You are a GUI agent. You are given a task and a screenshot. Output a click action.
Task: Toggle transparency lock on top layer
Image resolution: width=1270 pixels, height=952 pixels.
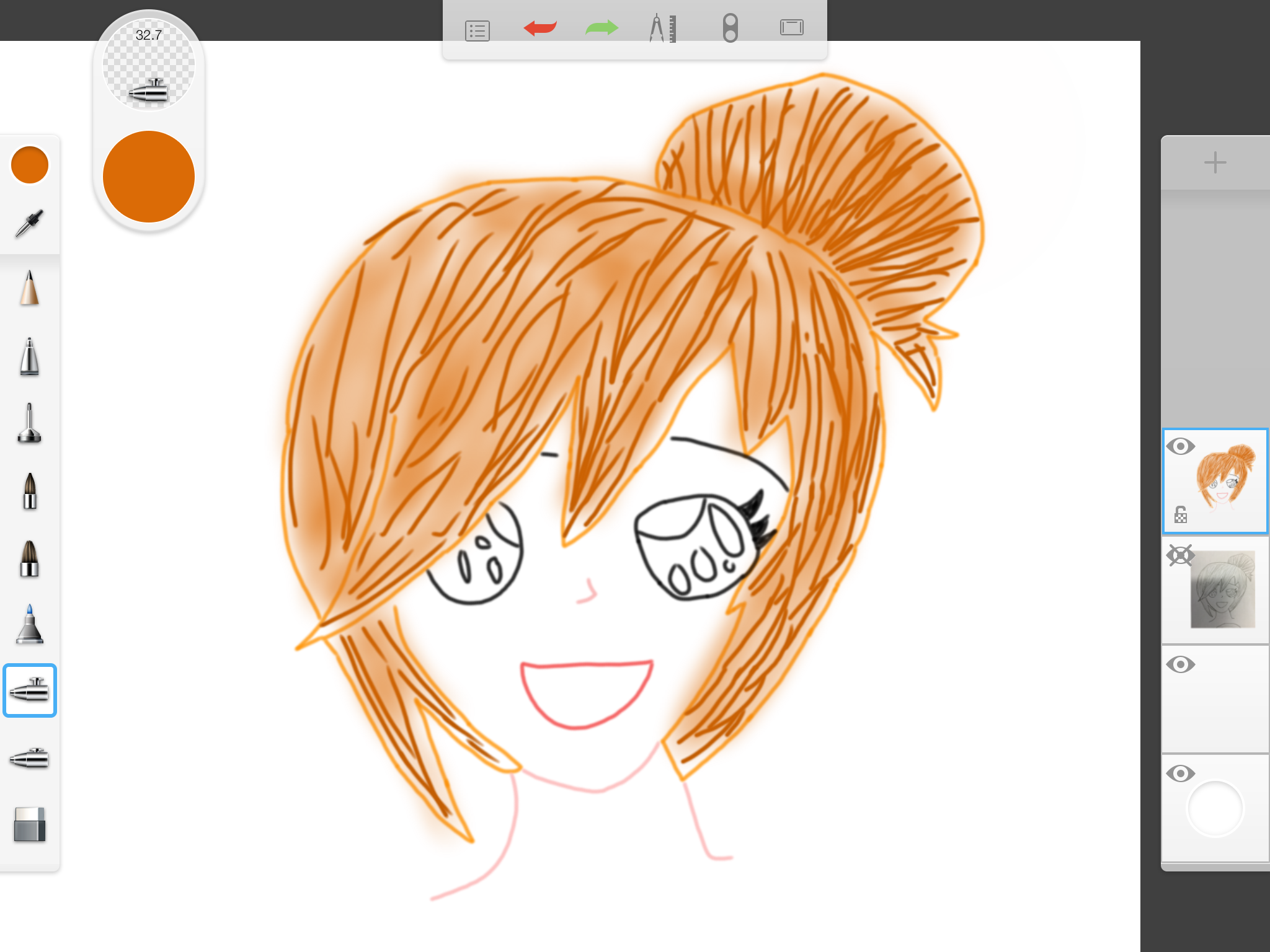pos(1180,514)
